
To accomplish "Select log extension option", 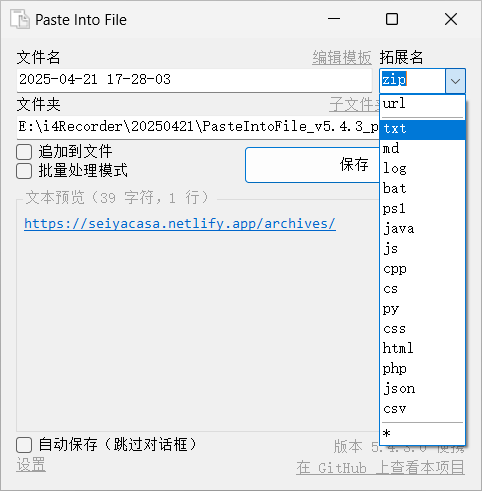I will click(x=422, y=169).
